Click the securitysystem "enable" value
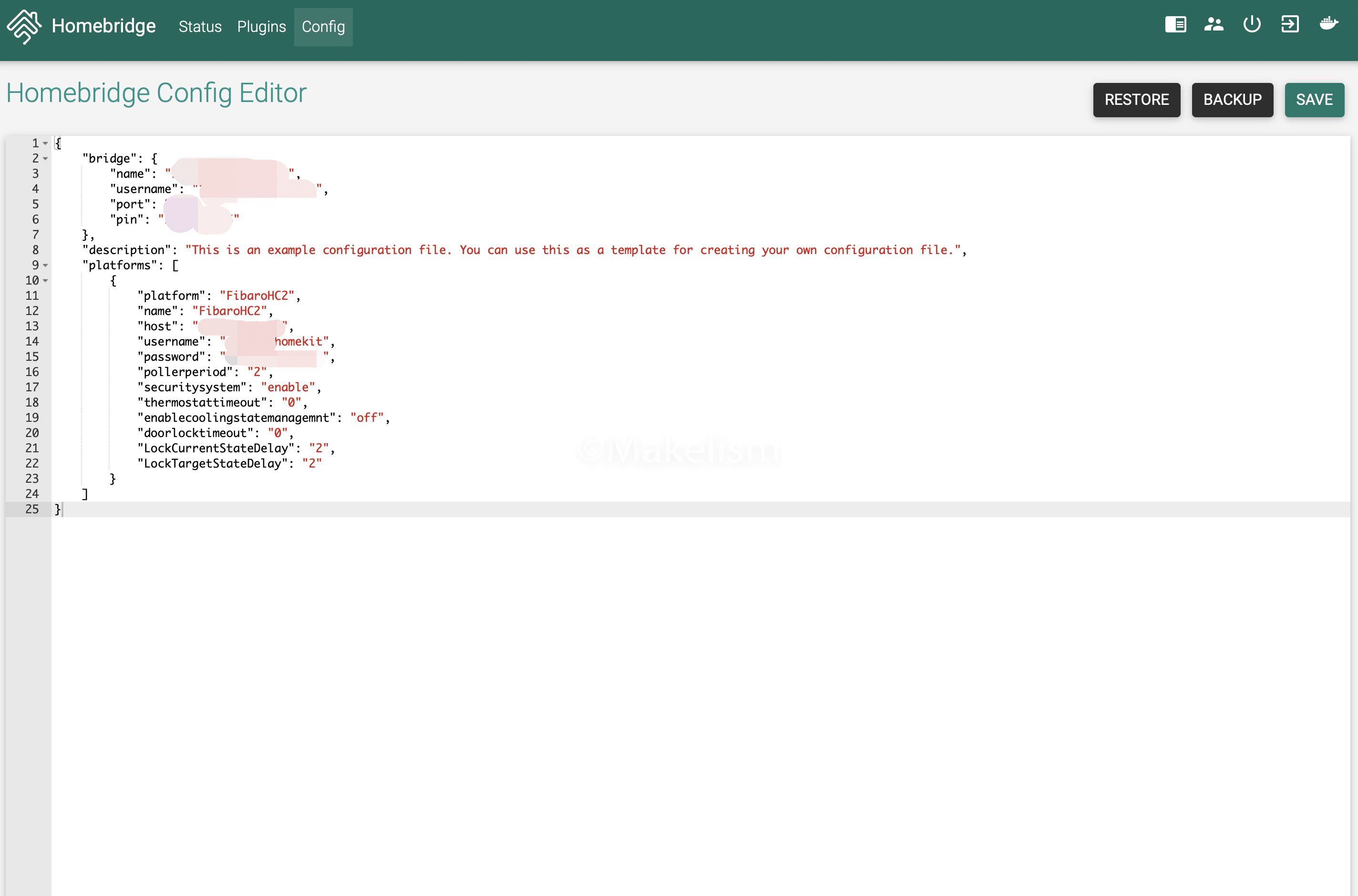This screenshot has height=896, width=1358. pos(288,387)
